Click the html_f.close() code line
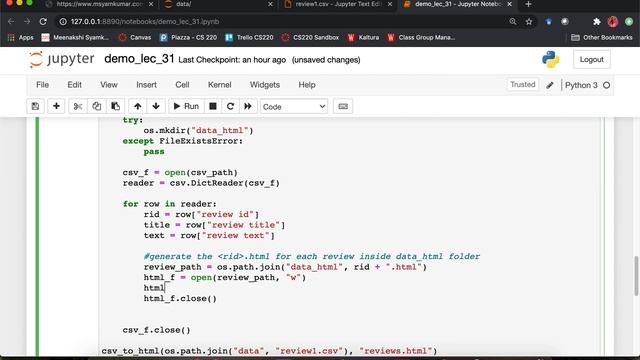 pyautogui.click(x=180, y=298)
